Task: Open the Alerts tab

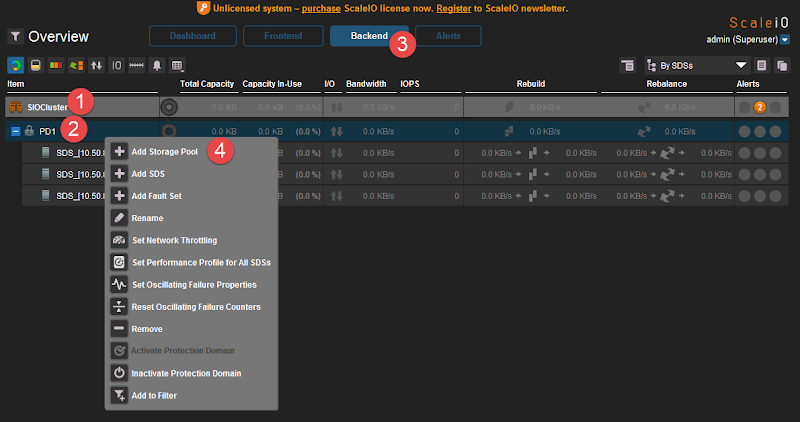Action: 448,36
